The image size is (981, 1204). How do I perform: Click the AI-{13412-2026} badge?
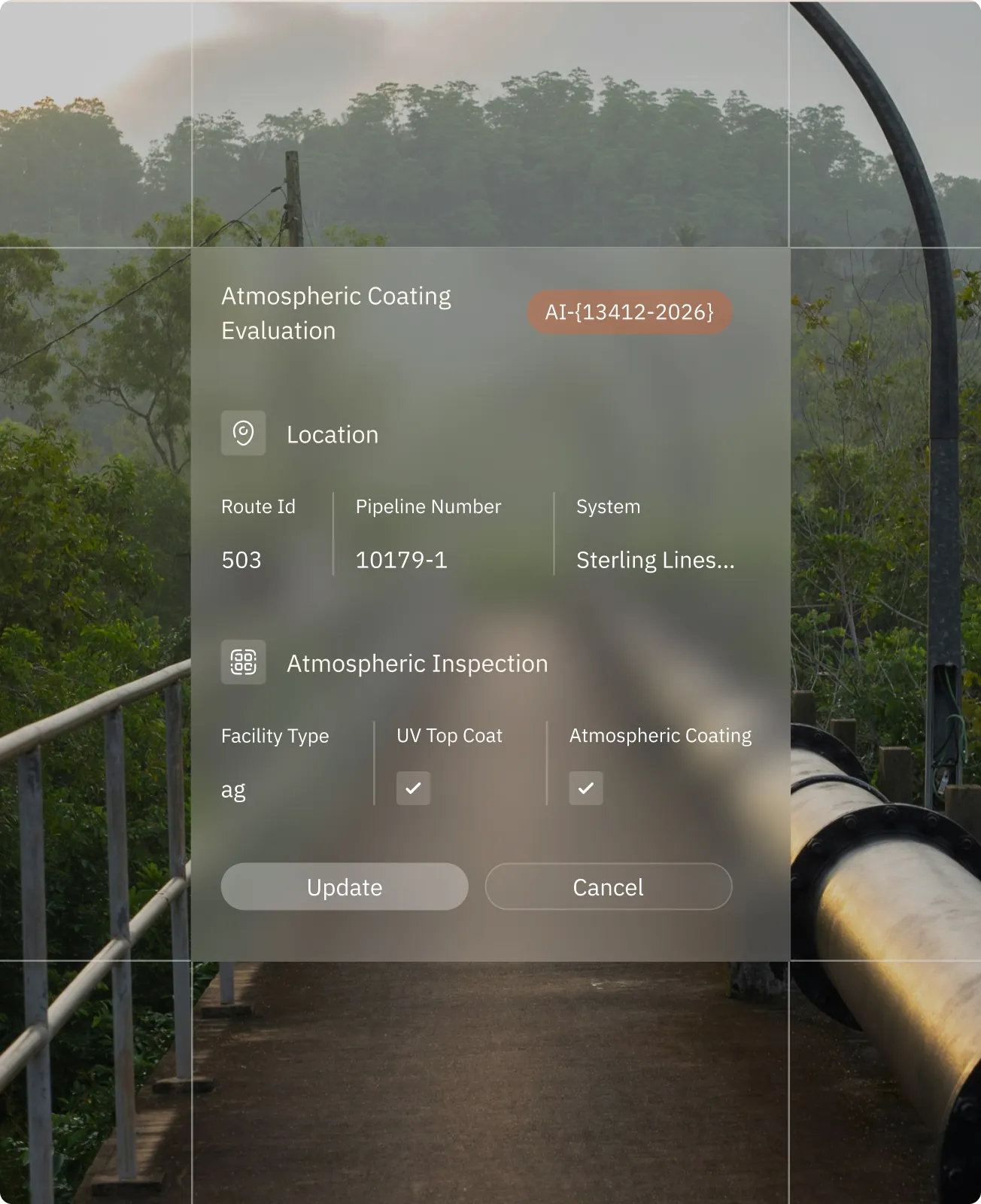point(630,312)
